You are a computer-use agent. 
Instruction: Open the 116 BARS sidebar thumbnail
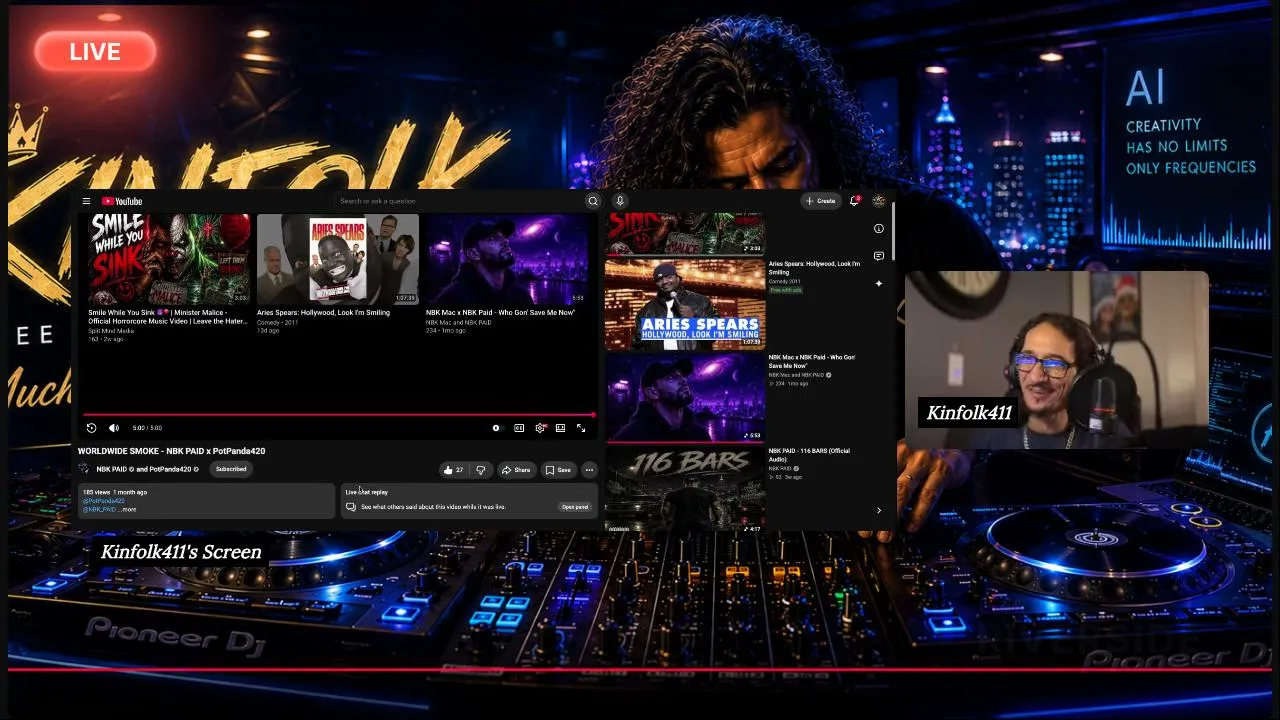[685, 489]
